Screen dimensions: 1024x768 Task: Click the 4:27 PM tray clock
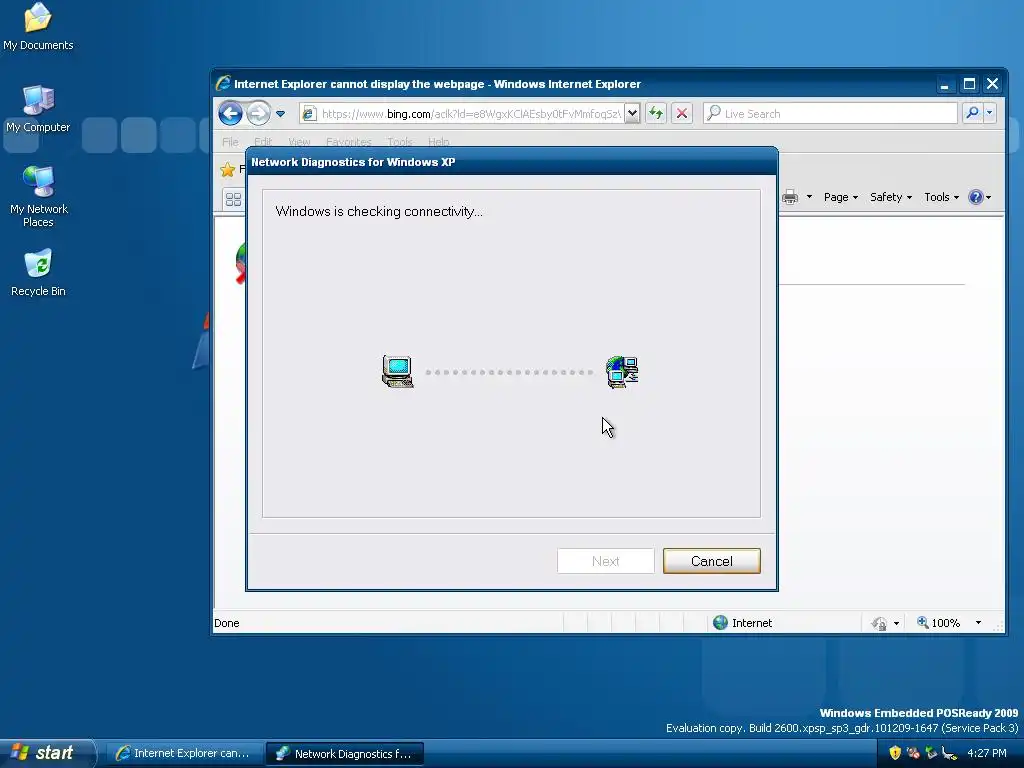click(x=987, y=753)
